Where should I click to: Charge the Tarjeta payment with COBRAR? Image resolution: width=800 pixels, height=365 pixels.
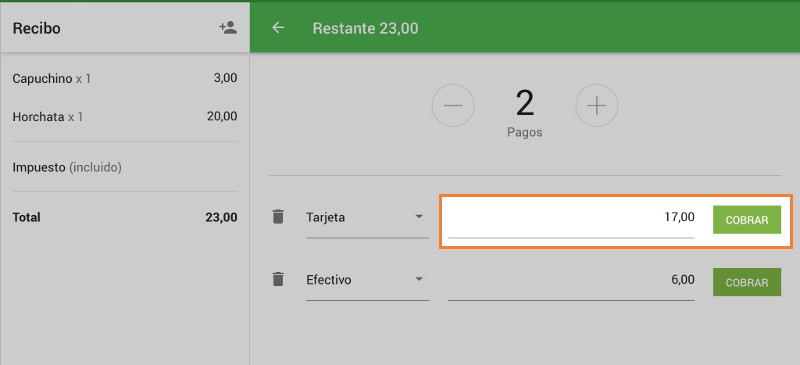747,220
